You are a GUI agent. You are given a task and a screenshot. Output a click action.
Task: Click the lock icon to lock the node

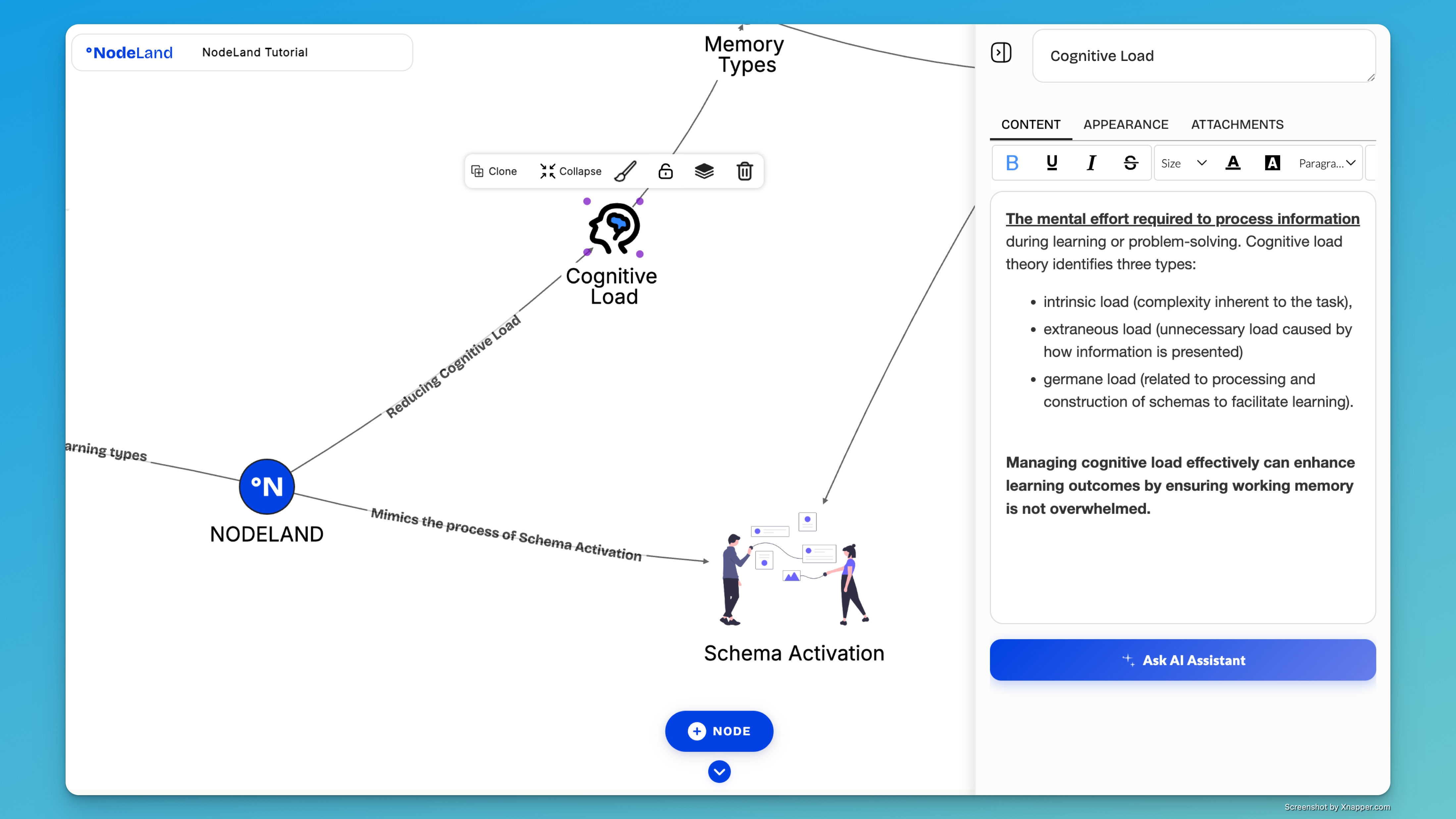pyautogui.click(x=665, y=171)
